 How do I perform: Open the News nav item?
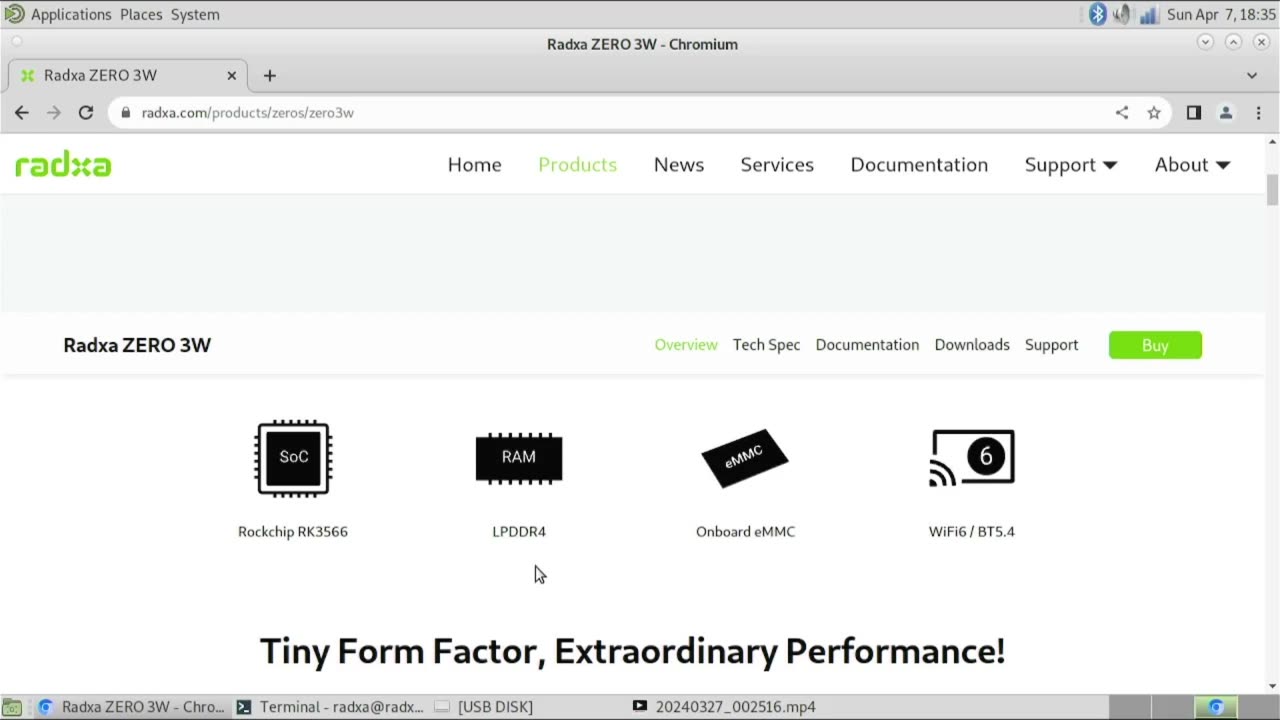click(679, 165)
